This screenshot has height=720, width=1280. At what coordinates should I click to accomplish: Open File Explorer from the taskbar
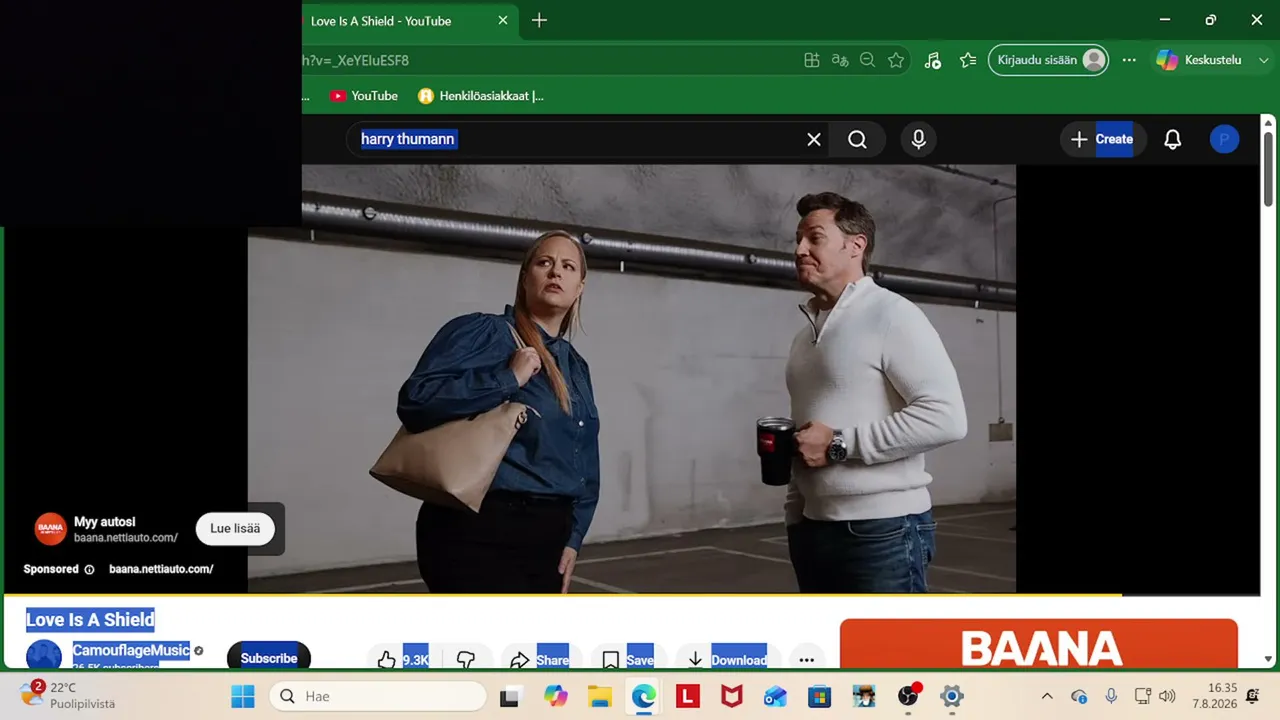pyautogui.click(x=600, y=696)
